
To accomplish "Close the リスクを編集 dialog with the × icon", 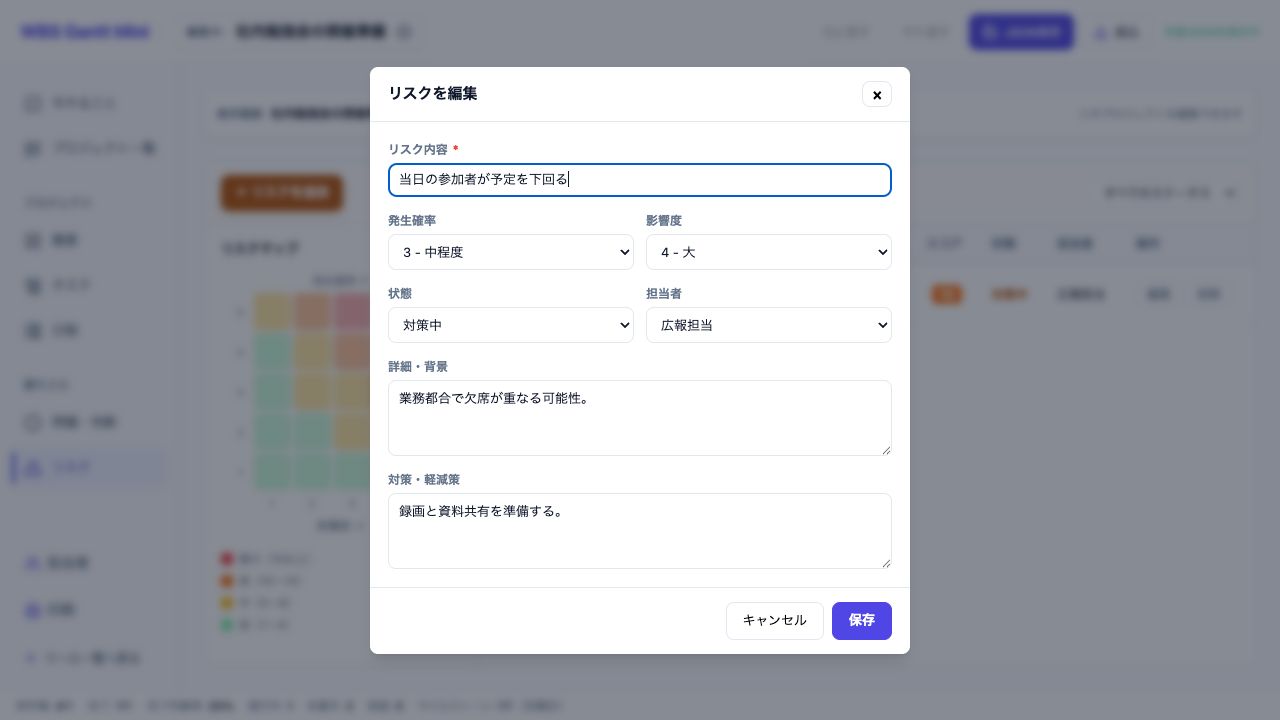I will point(877,94).
